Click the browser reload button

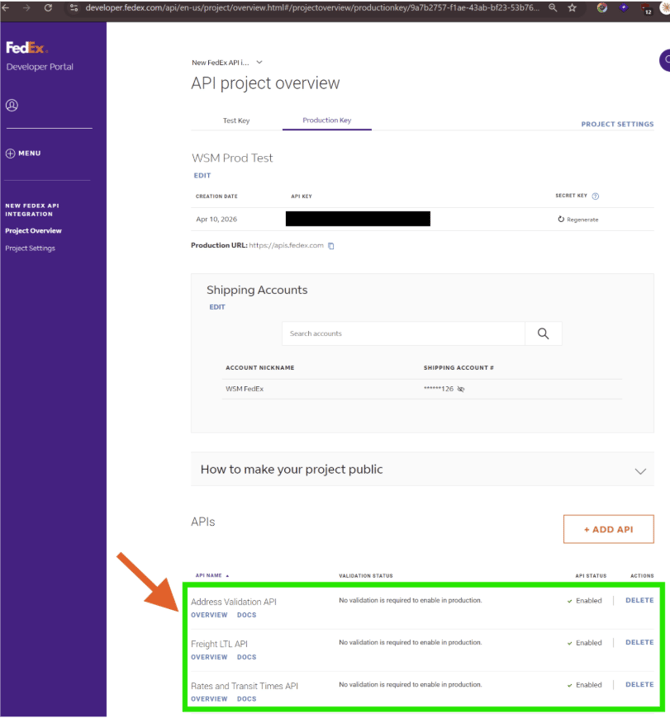point(48,8)
